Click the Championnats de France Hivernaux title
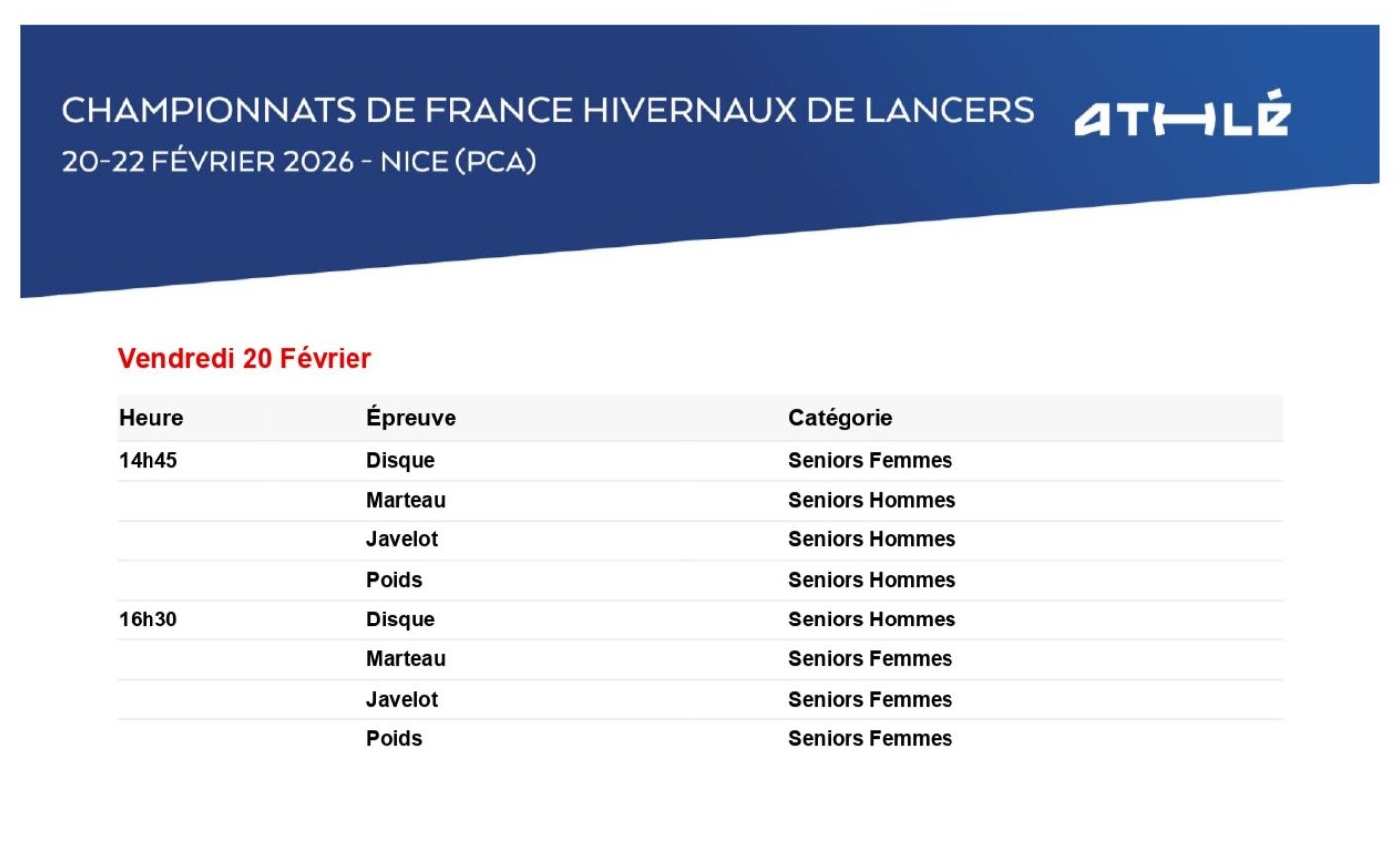 click(548, 110)
